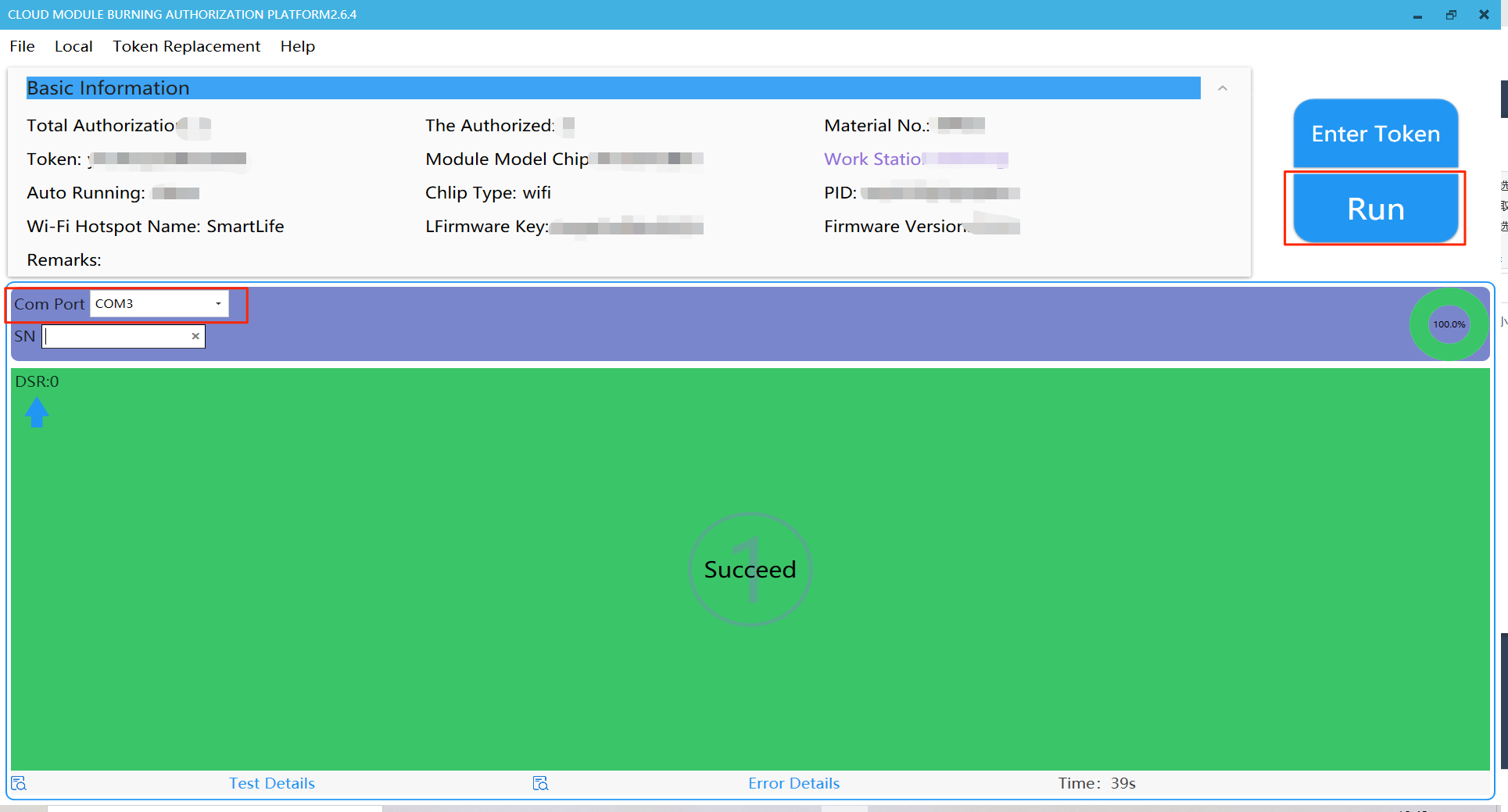1508x812 pixels.
Task: Click the Run button
Action: (1374, 208)
